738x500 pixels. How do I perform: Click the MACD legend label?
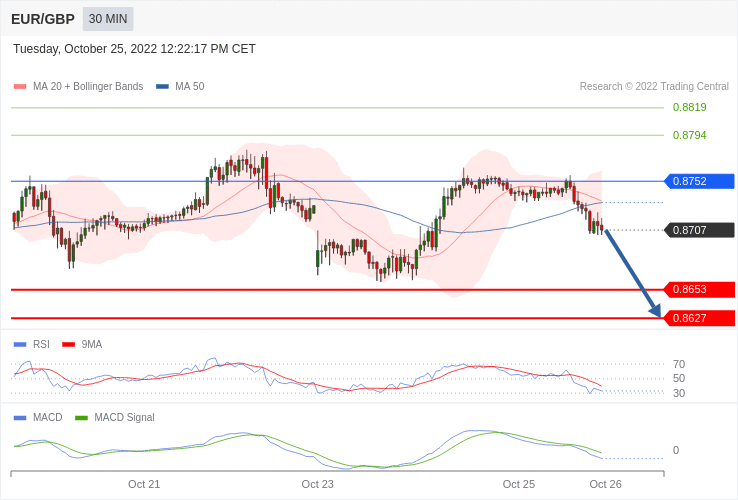[x=48, y=418]
